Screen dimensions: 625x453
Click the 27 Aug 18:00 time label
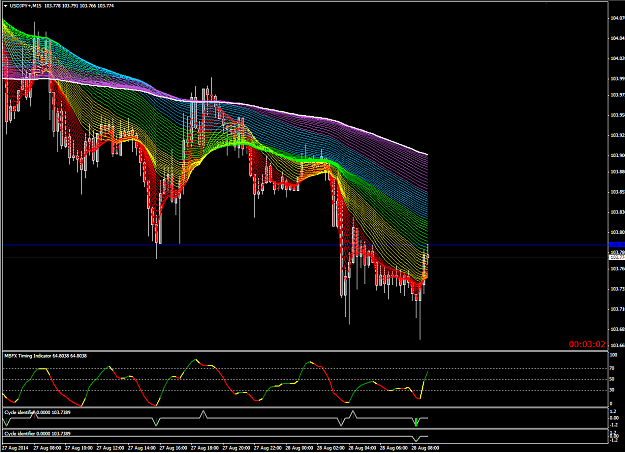[205, 448]
